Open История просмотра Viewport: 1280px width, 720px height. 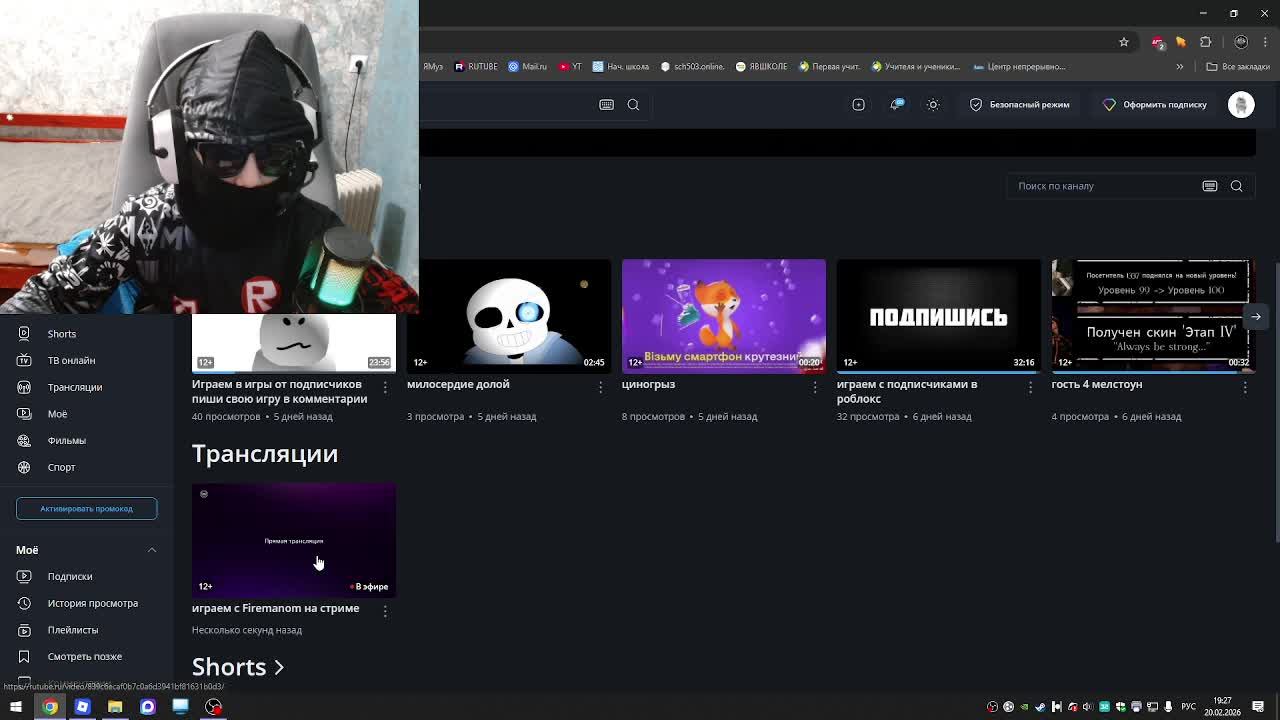pos(92,603)
